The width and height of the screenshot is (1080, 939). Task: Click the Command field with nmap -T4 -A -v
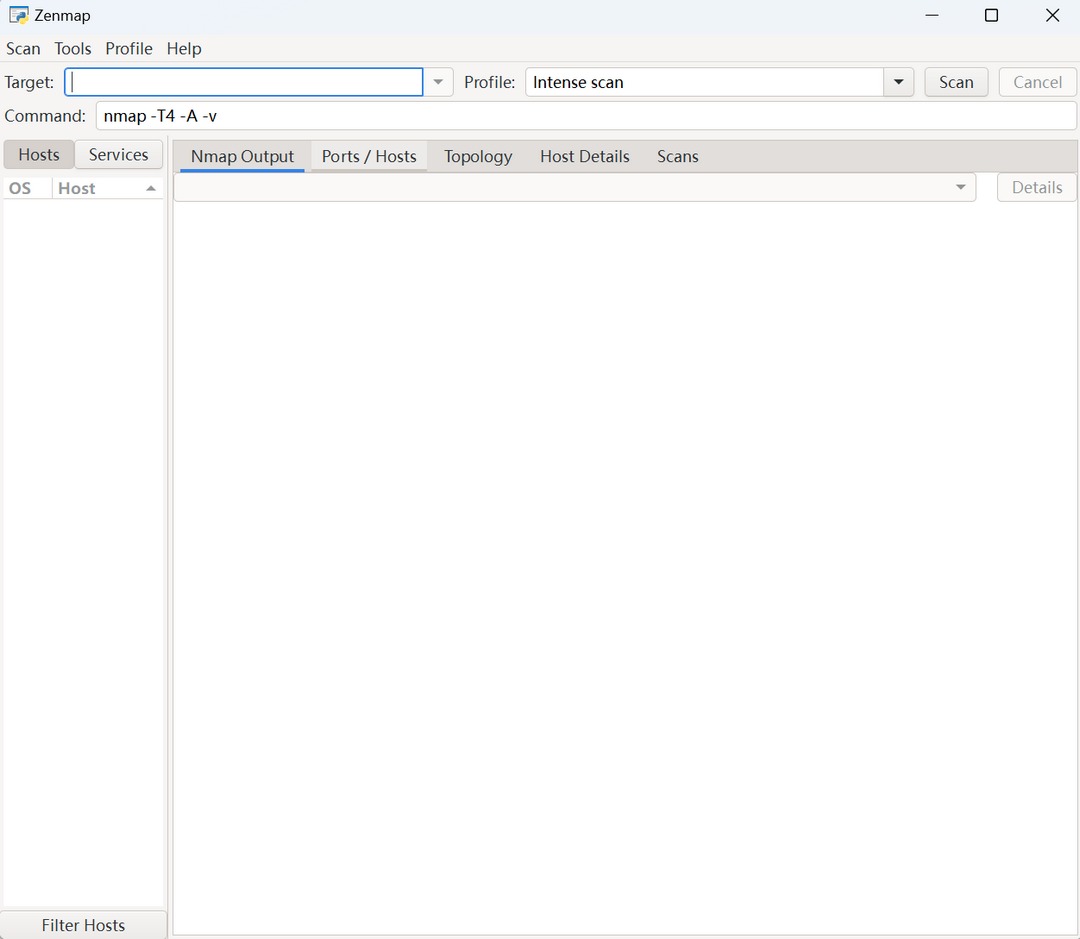(x=586, y=116)
